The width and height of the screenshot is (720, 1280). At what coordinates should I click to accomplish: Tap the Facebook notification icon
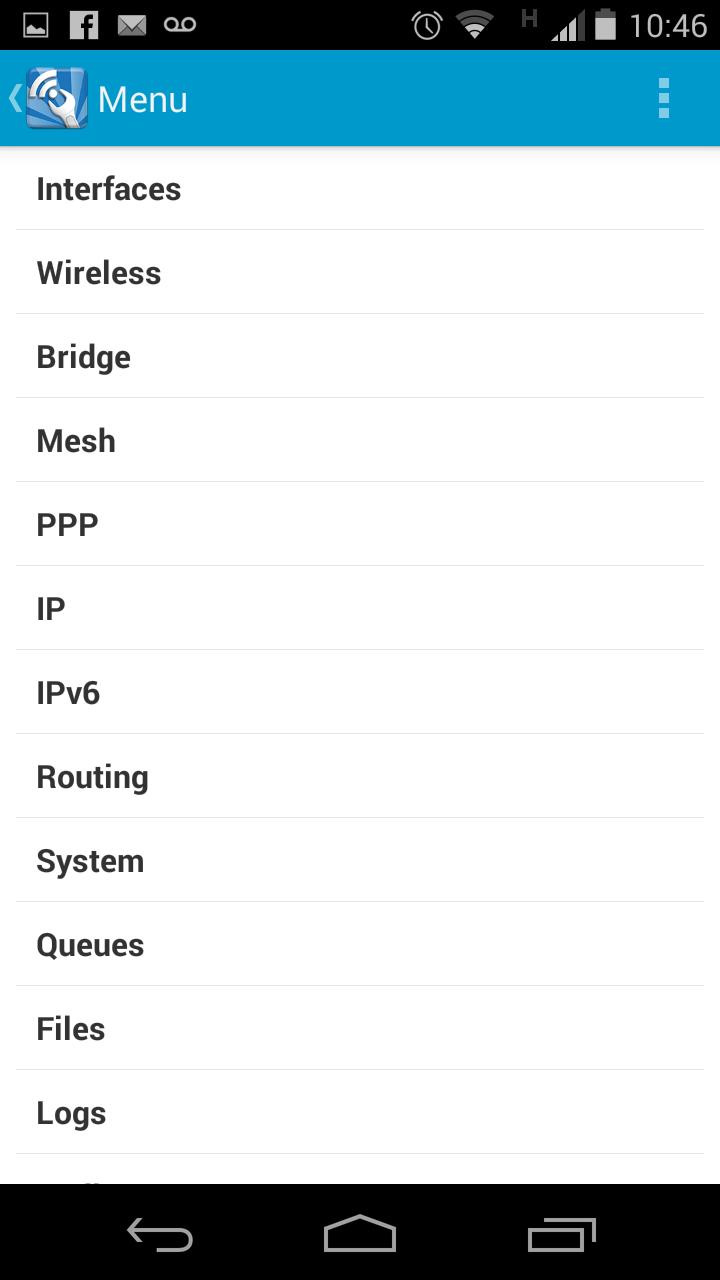tap(84, 25)
